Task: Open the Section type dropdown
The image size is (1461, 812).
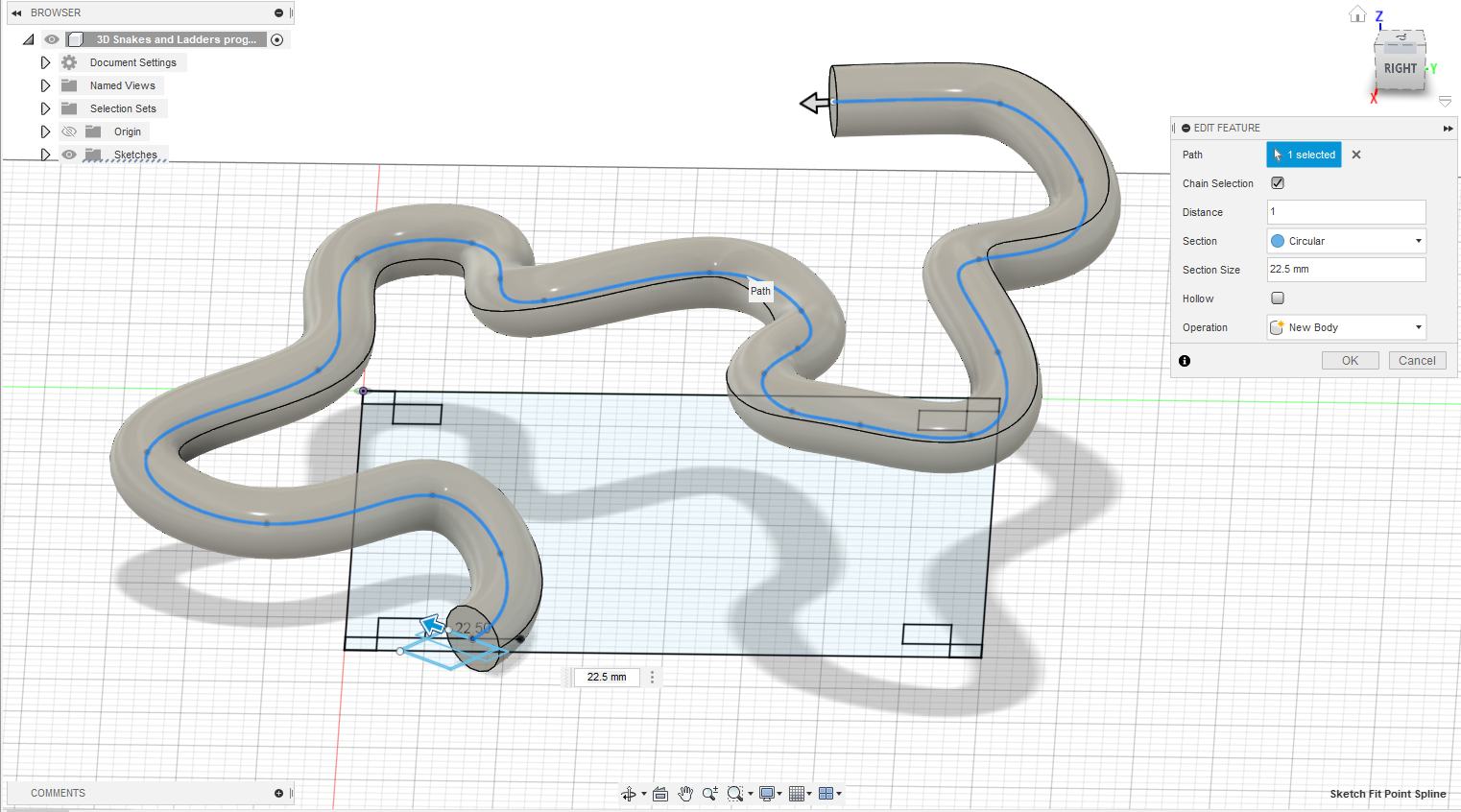Action: click(1346, 240)
